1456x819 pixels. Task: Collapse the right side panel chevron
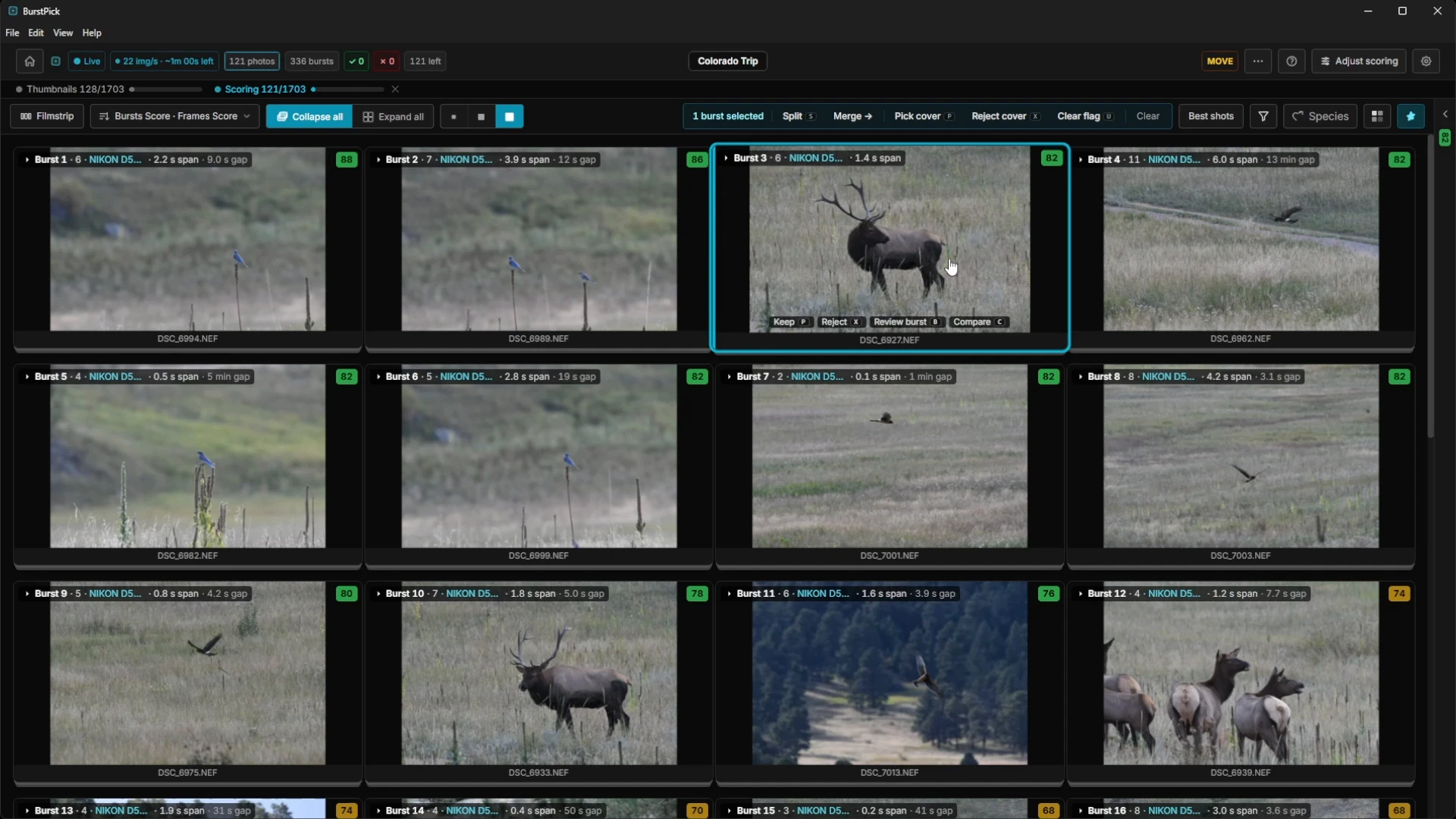click(1445, 114)
